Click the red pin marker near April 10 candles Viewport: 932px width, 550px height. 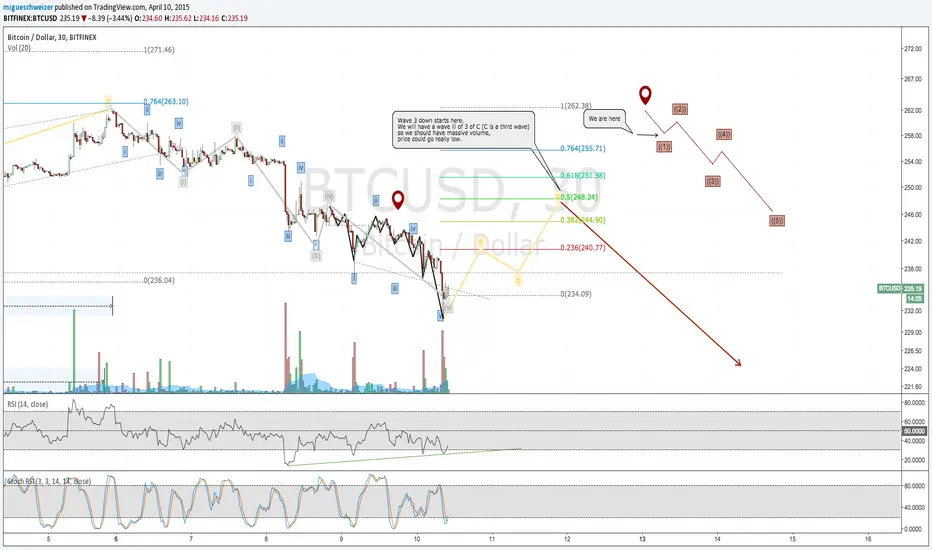coord(398,200)
